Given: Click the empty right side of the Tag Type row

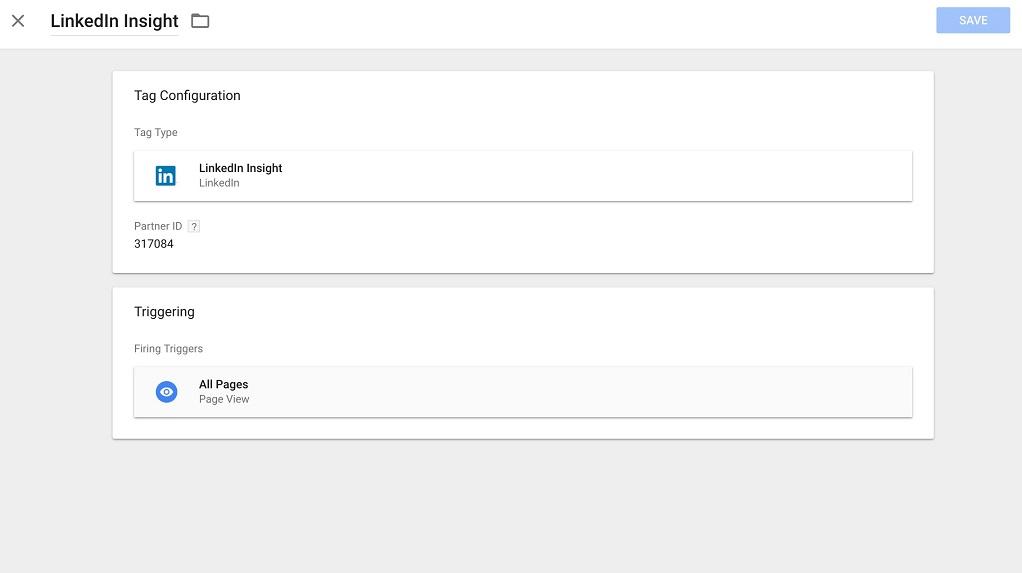Looking at the screenshot, I should tap(700, 176).
